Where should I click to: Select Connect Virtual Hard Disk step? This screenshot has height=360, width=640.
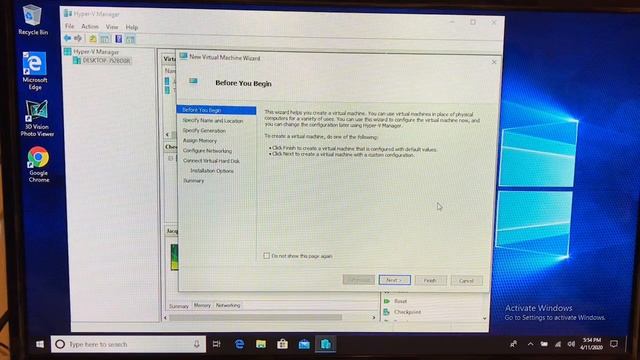point(211,161)
